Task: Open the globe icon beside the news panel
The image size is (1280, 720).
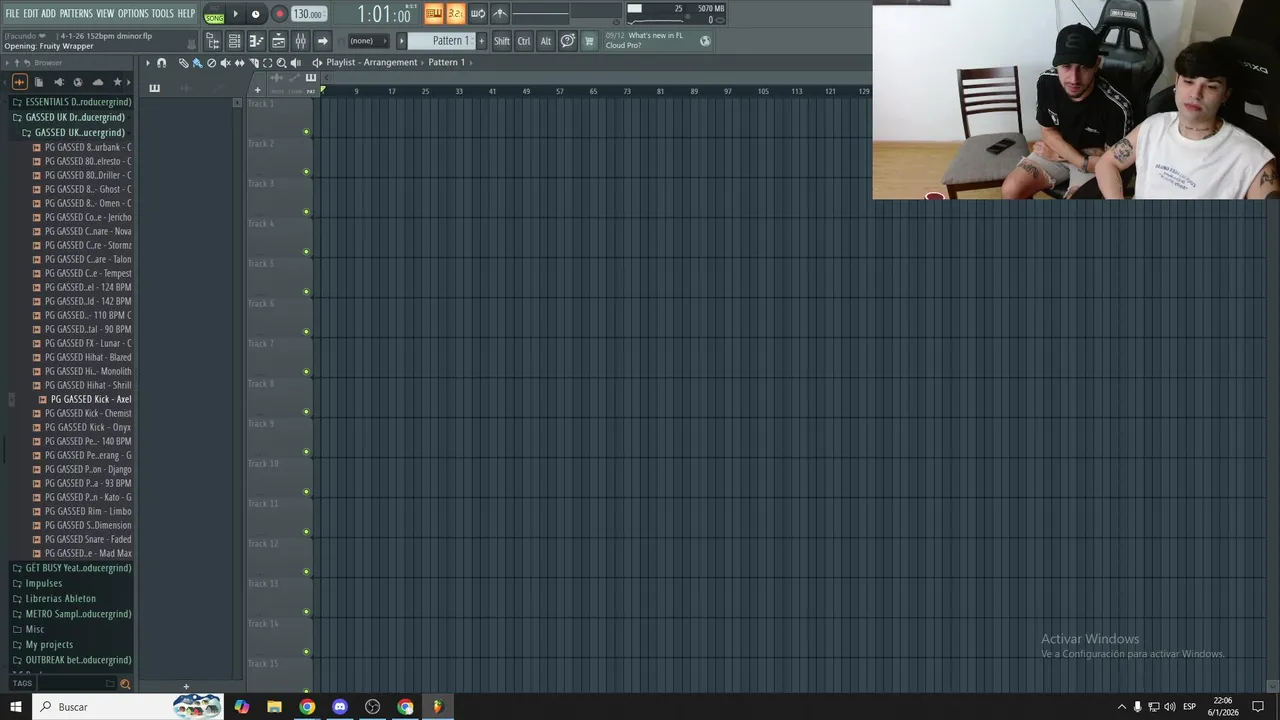Action: coord(705,41)
